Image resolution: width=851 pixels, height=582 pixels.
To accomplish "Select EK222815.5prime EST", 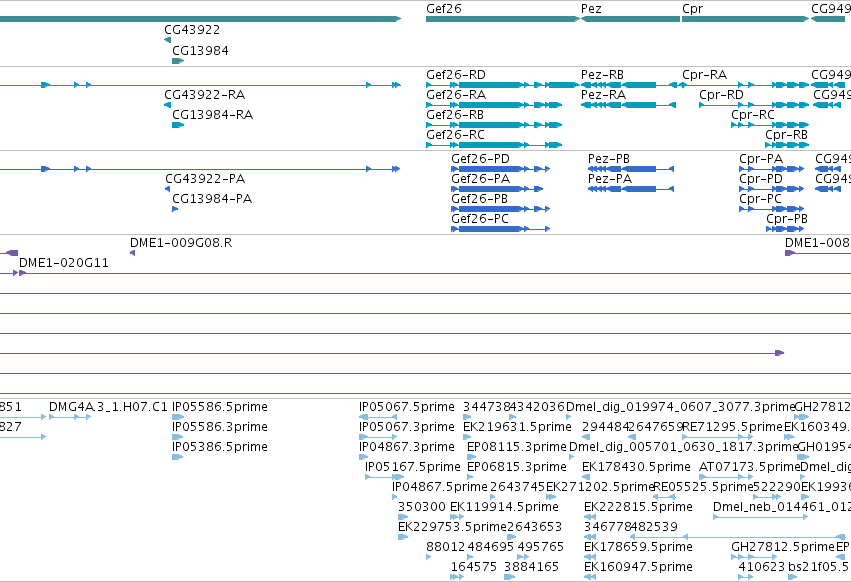I will [x=590, y=517].
